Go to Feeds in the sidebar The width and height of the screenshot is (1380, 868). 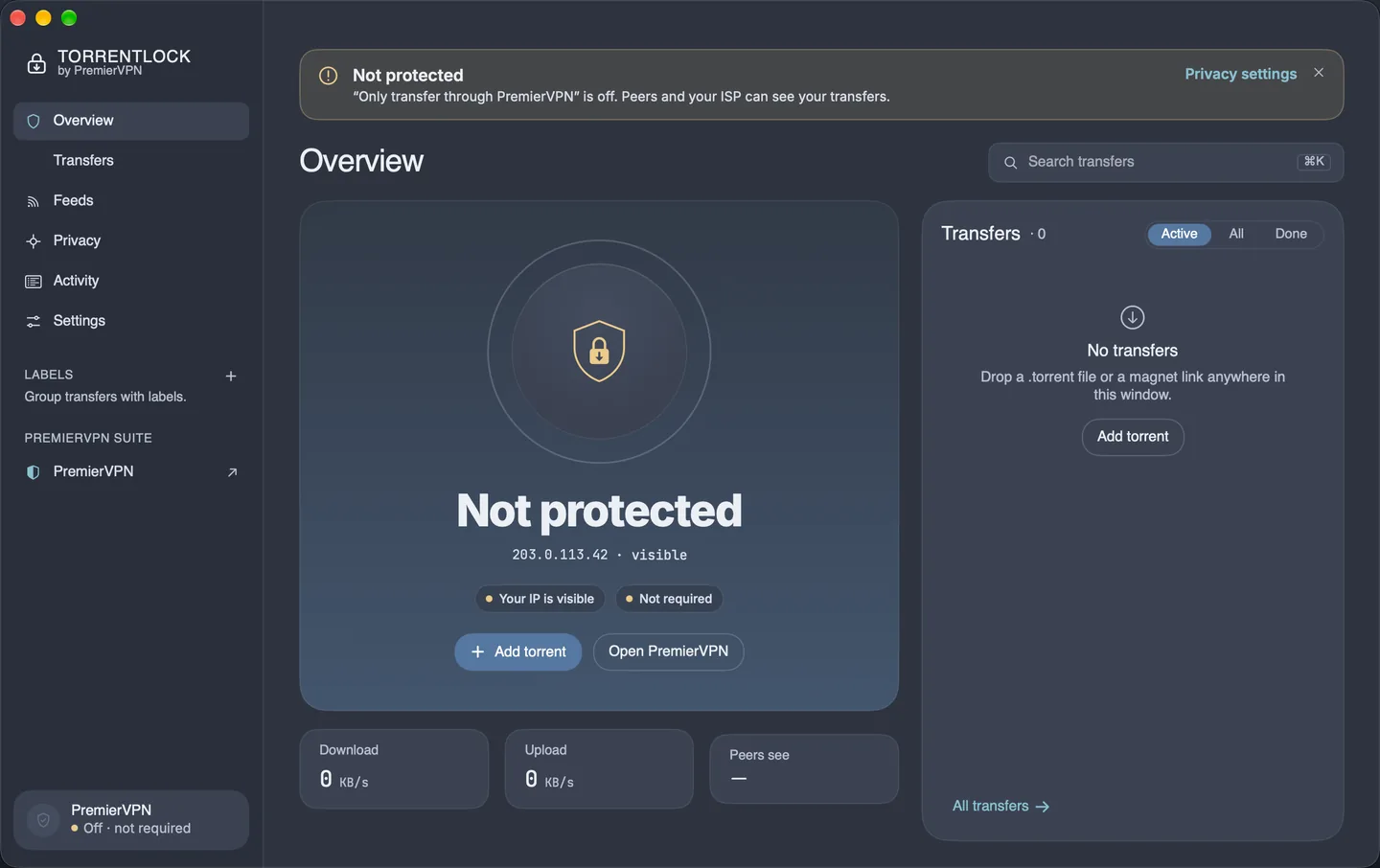(x=131, y=201)
